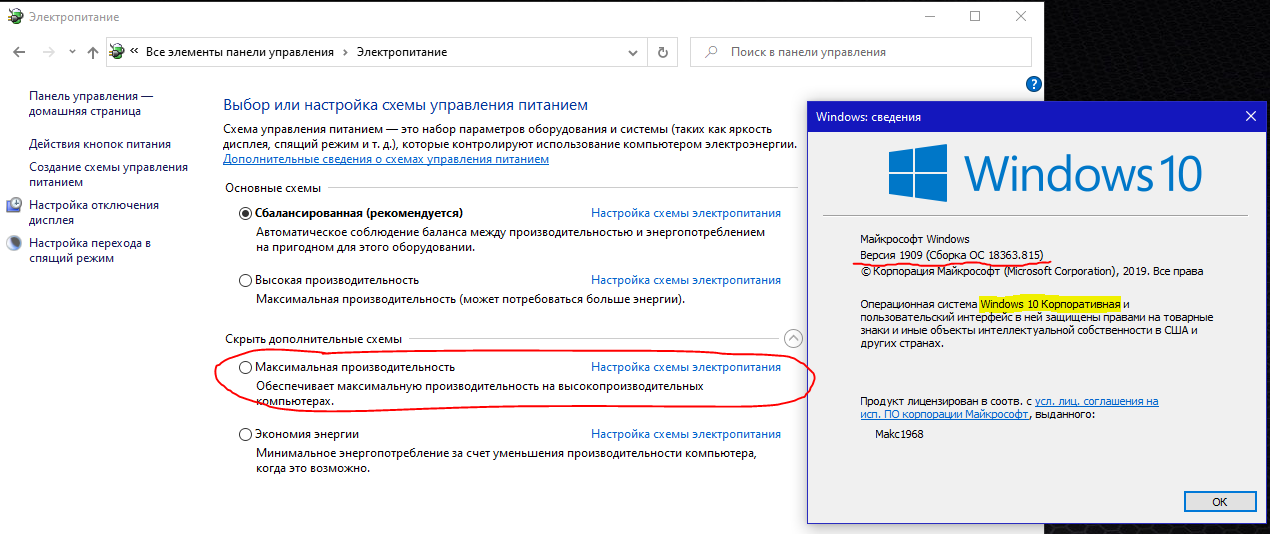
Task: Open plan settings for Сбалансированная
Action: [686, 213]
